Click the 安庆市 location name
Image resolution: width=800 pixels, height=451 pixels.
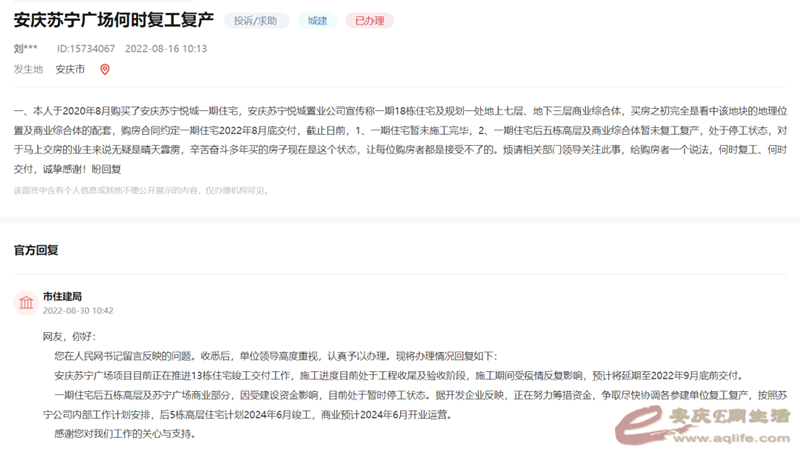[x=70, y=69]
